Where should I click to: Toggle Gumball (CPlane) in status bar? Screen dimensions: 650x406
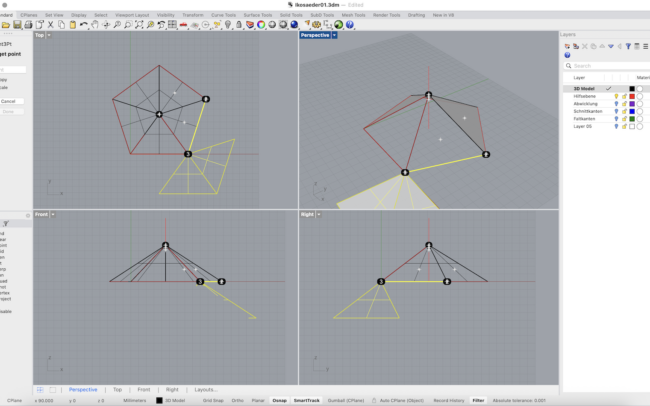(346, 401)
